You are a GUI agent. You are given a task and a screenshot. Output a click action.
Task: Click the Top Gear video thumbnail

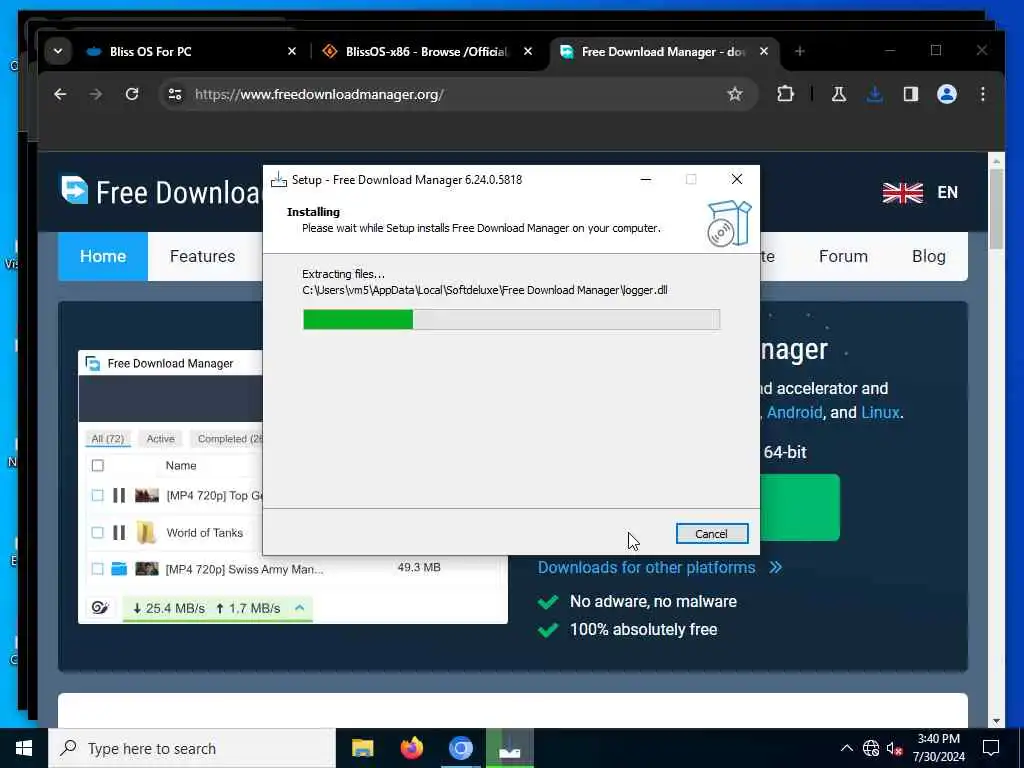pos(147,496)
